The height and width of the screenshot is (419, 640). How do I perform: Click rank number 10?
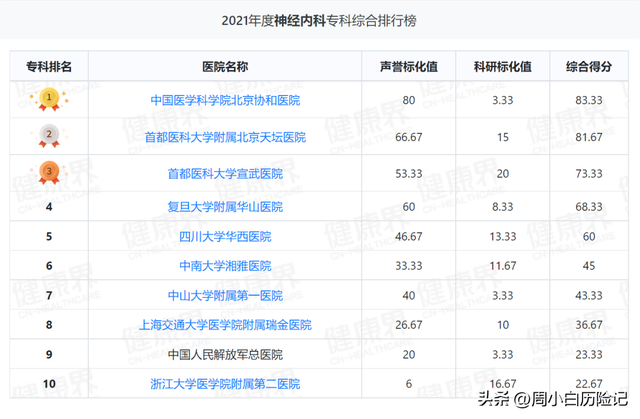click(x=49, y=384)
